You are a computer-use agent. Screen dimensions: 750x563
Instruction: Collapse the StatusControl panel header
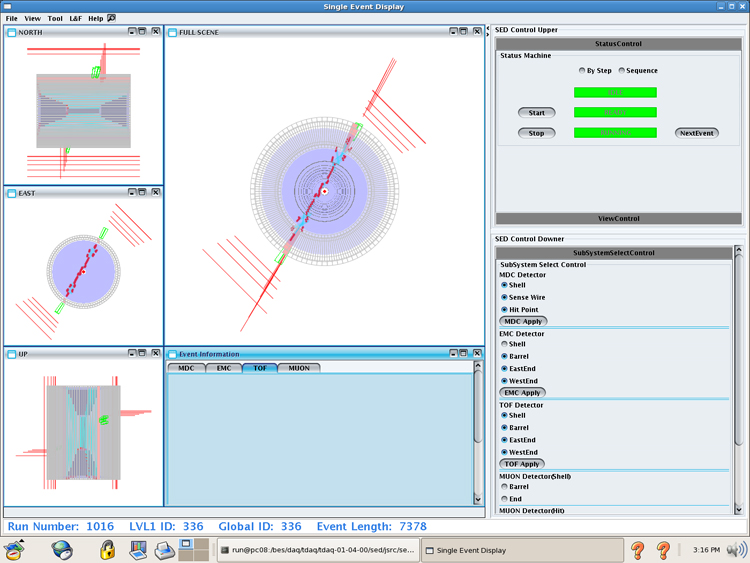(x=619, y=43)
